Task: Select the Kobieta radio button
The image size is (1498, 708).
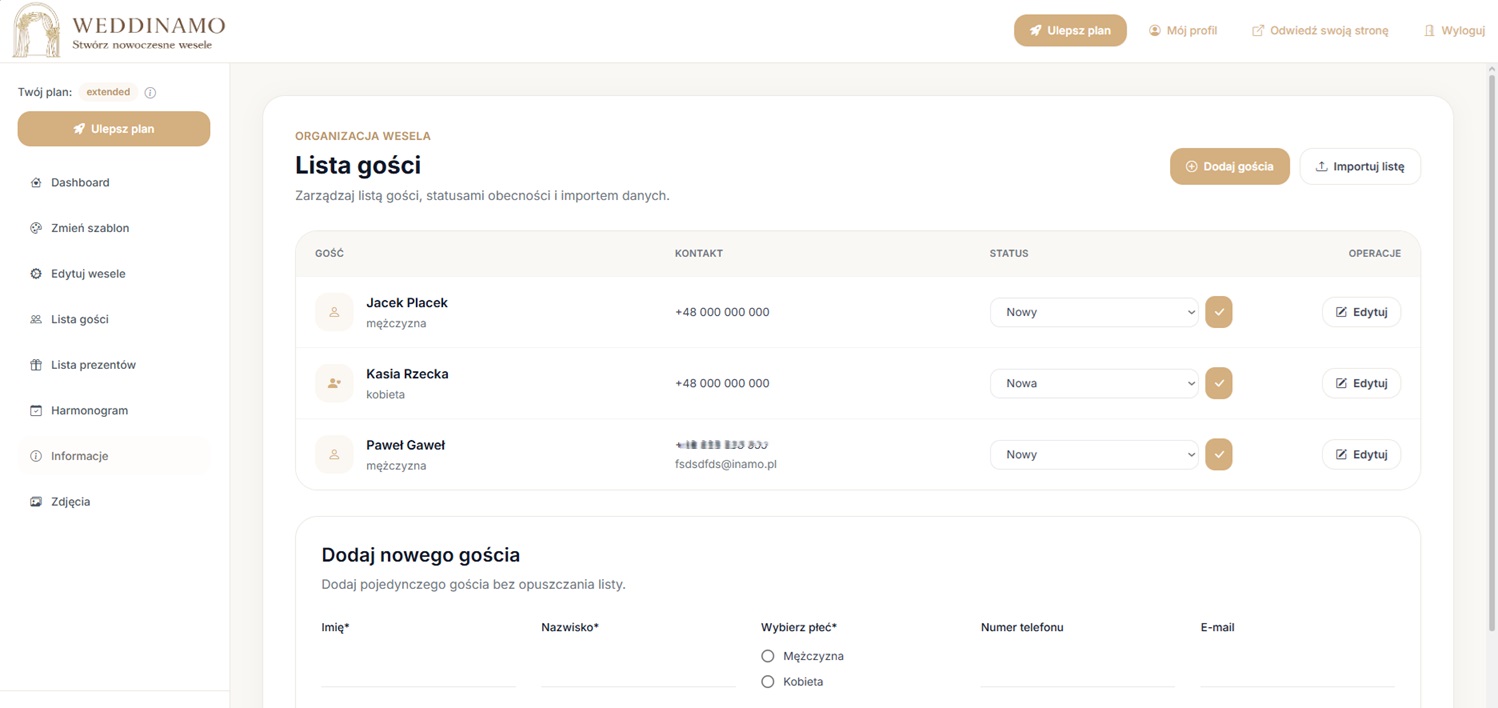Action: [x=768, y=681]
